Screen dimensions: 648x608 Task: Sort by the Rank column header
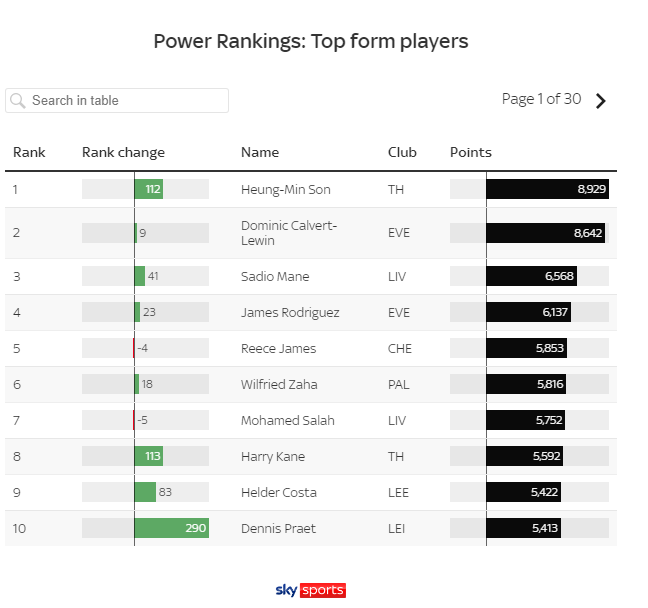(29, 153)
